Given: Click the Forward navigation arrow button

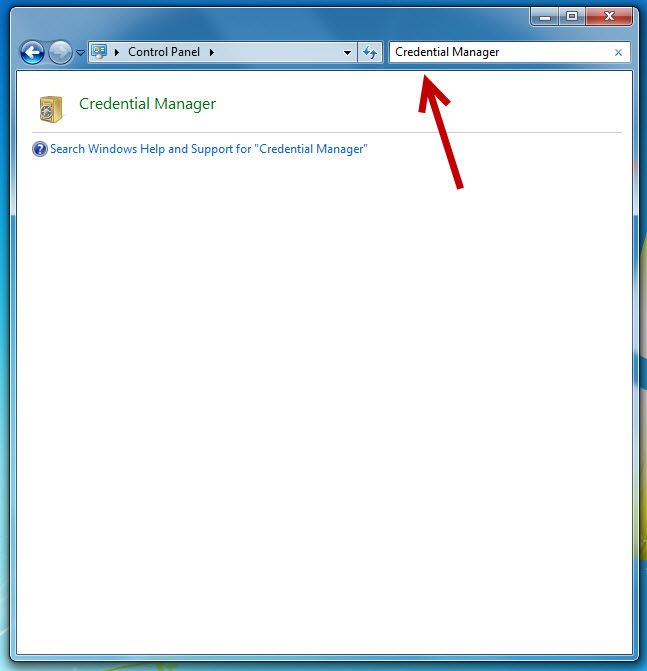Looking at the screenshot, I should click(x=60, y=53).
